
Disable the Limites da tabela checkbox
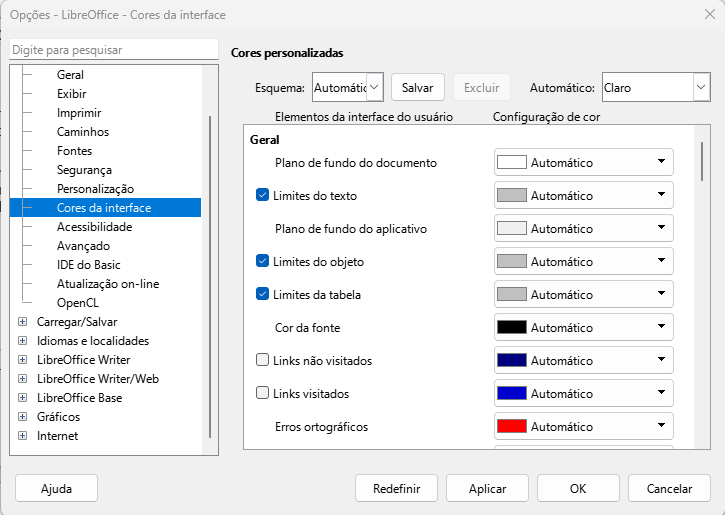(x=262, y=294)
